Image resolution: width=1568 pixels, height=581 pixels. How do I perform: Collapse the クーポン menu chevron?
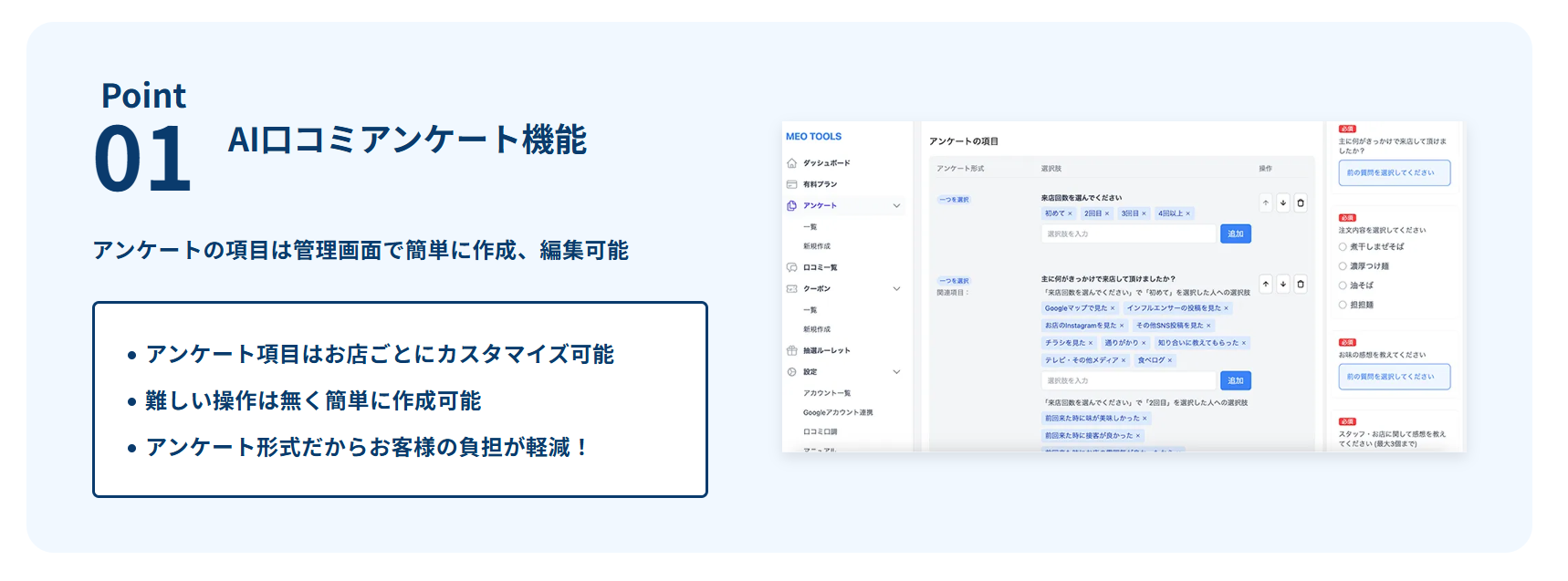point(896,289)
